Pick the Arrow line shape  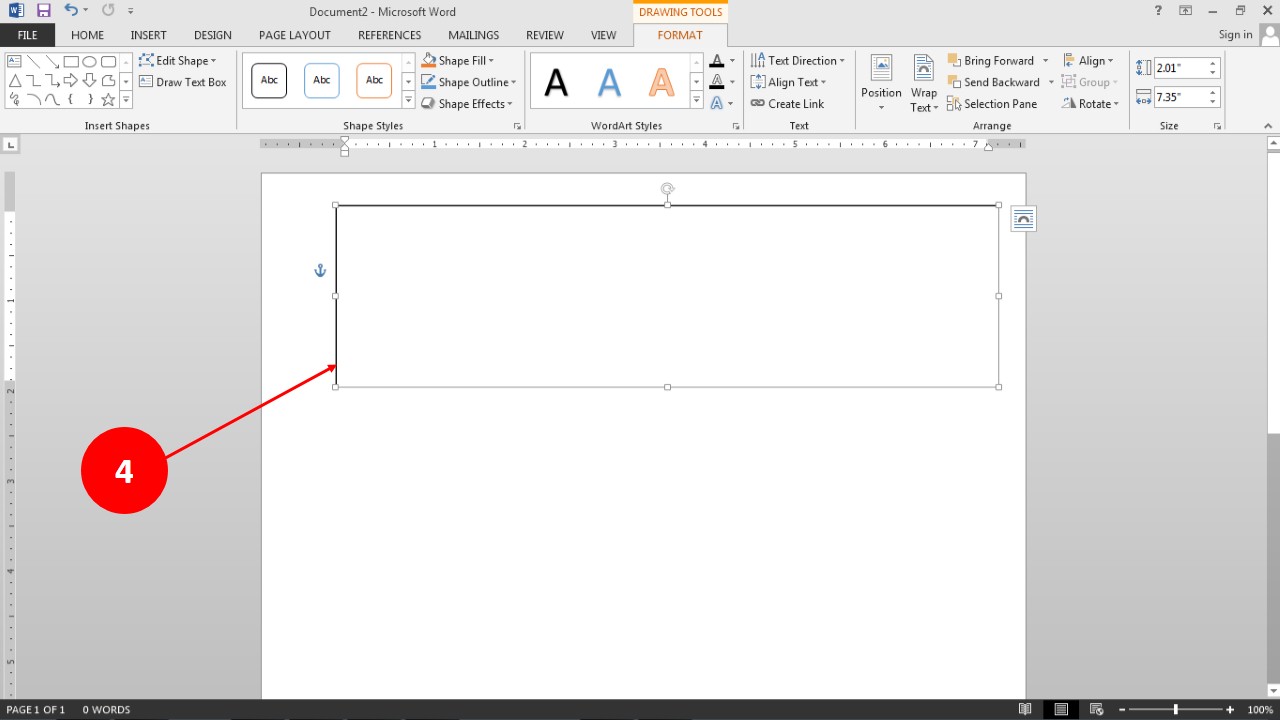[x=52, y=62]
